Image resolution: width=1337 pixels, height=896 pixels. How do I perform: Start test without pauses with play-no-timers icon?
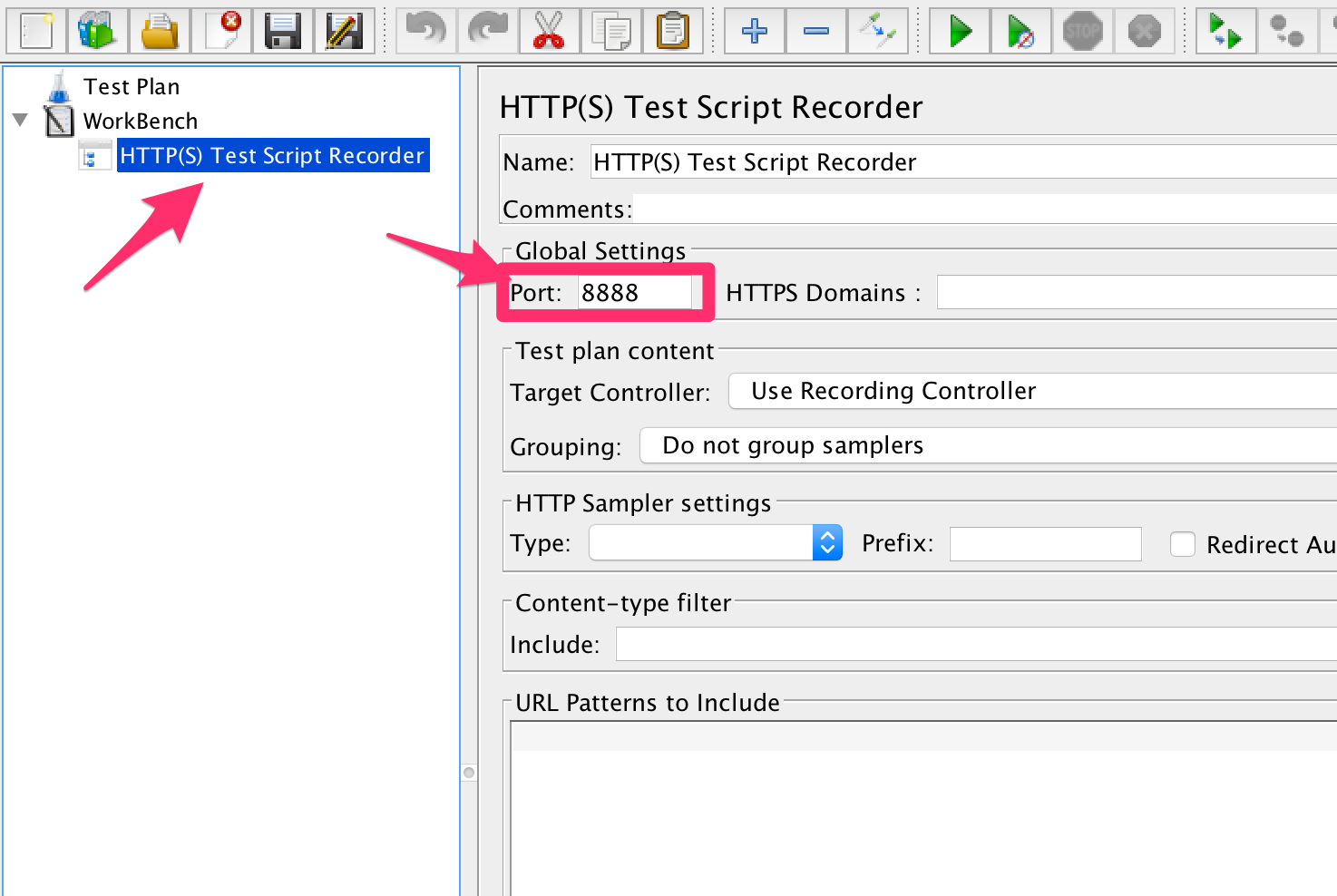[1021, 30]
